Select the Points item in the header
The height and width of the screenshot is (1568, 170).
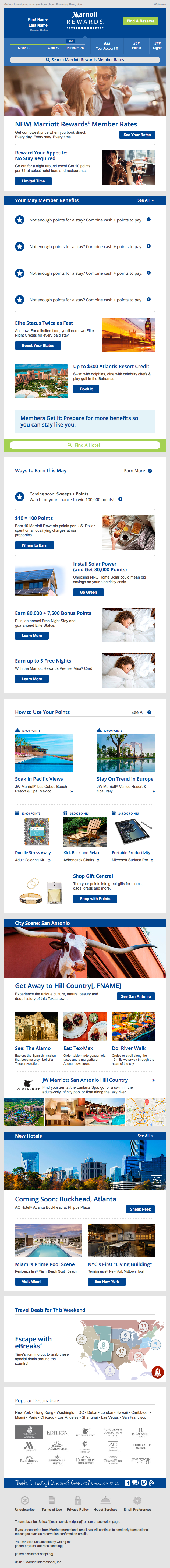pos(136,46)
